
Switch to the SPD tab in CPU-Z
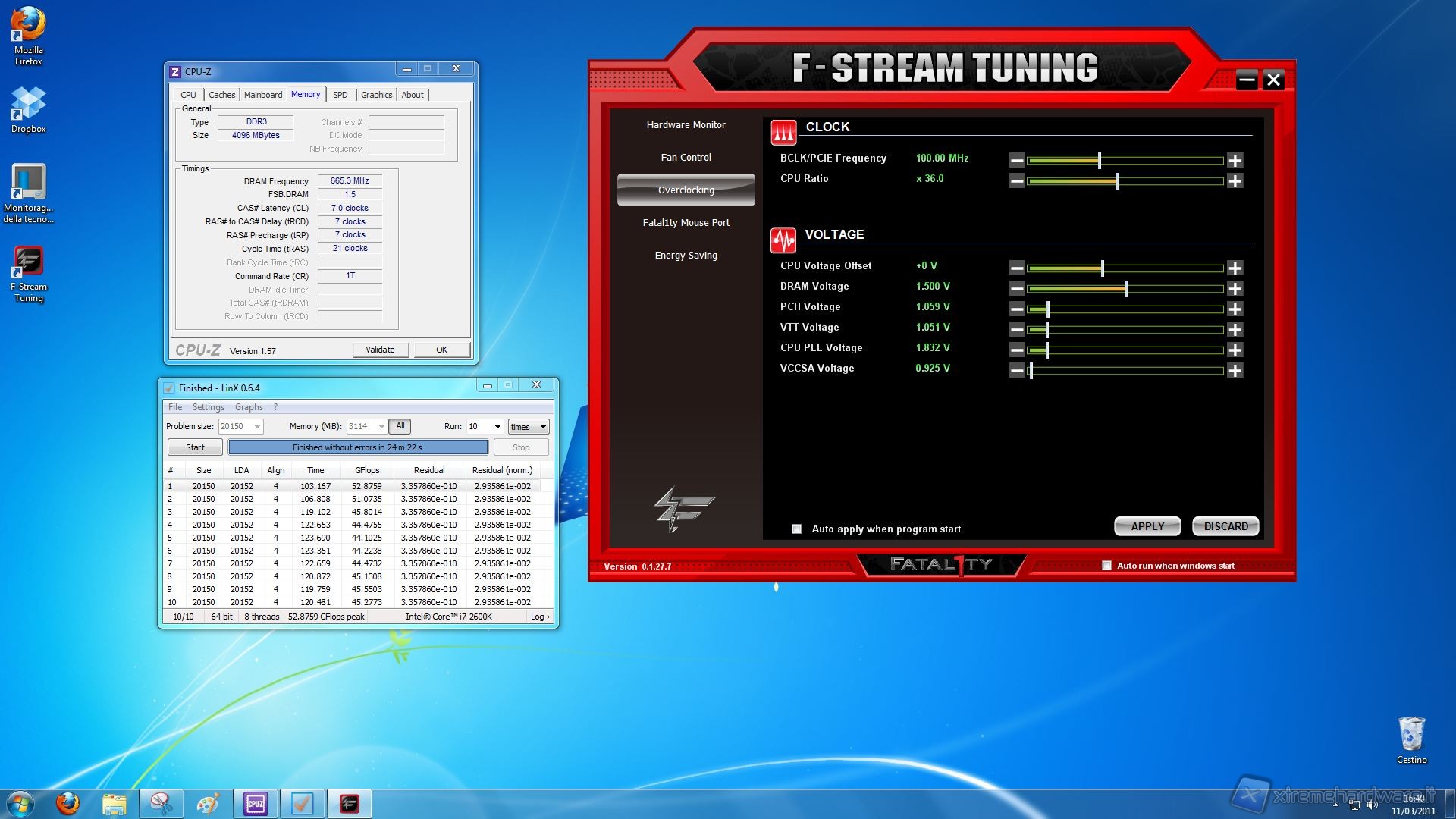point(340,95)
